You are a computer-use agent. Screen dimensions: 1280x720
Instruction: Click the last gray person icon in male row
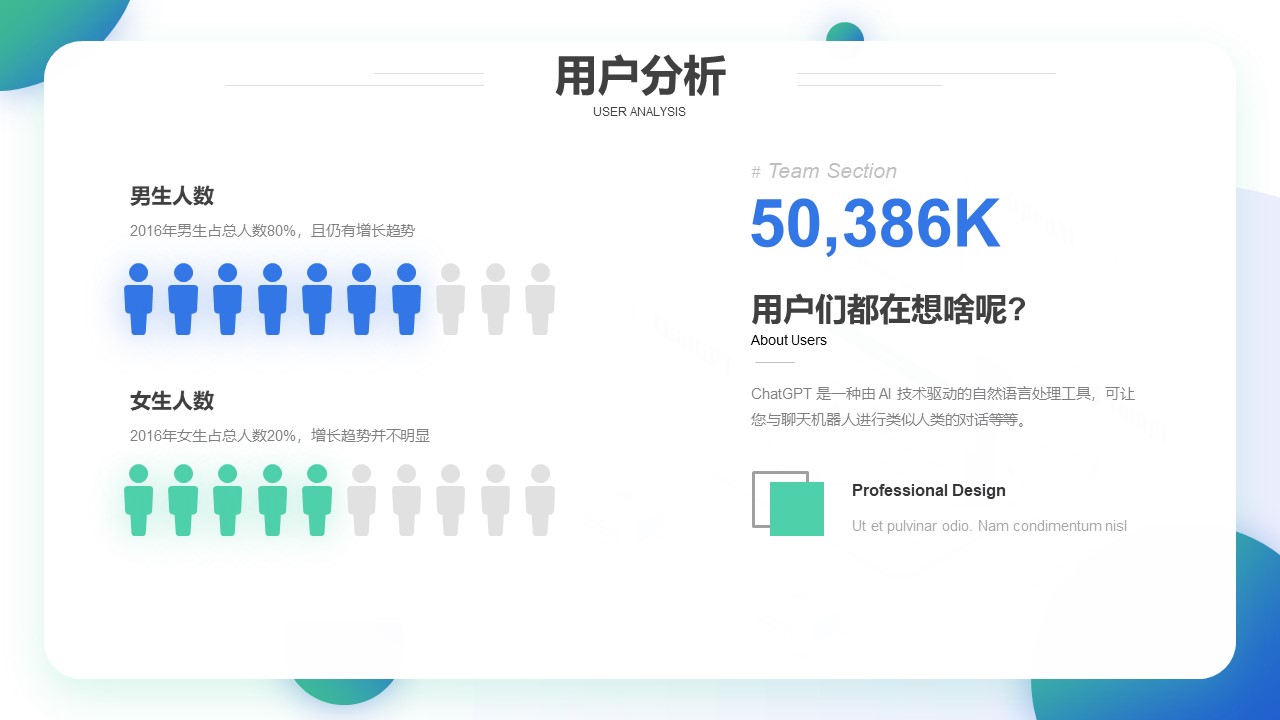(x=540, y=299)
